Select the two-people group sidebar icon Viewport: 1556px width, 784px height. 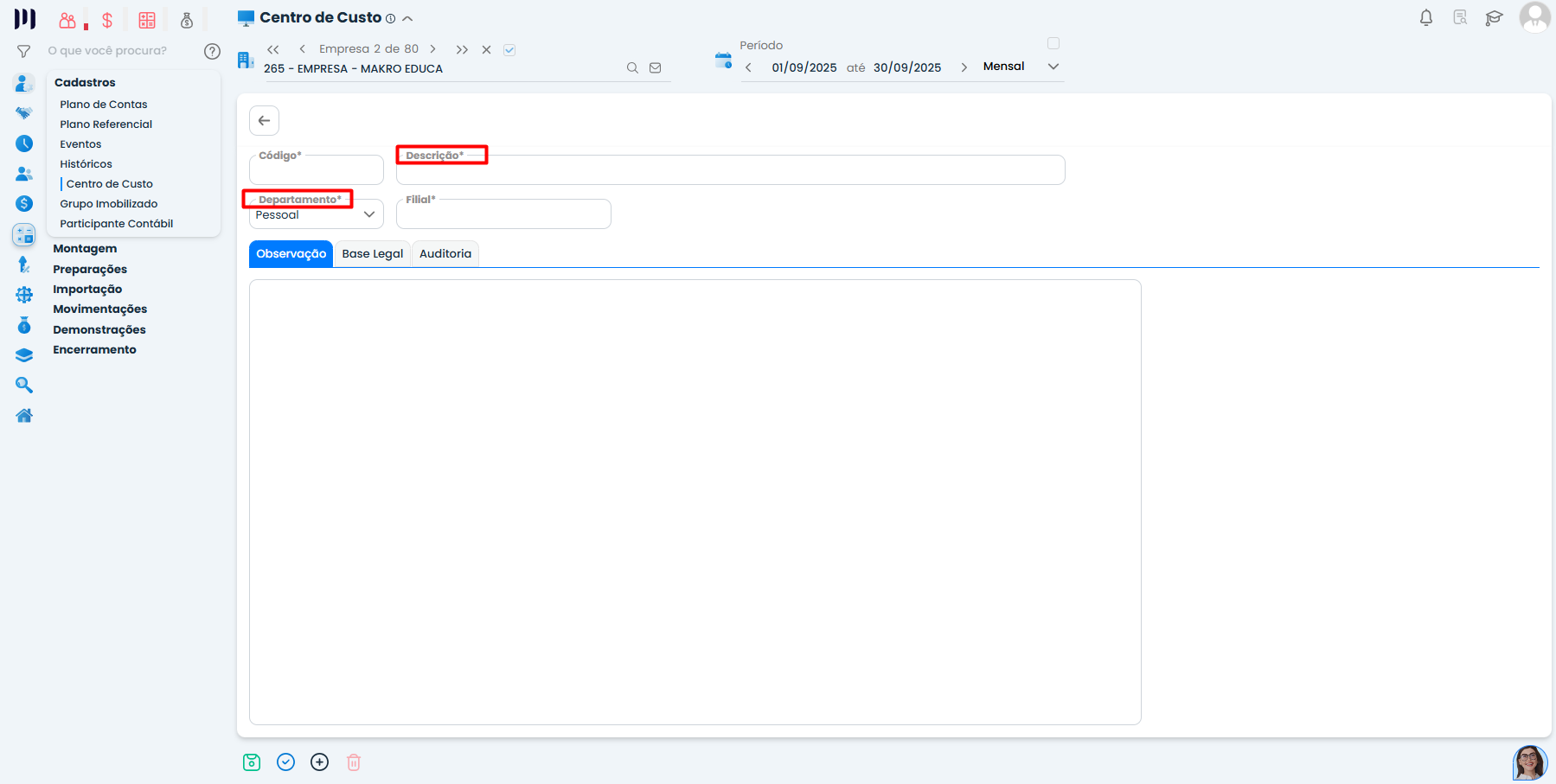coord(24,174)
